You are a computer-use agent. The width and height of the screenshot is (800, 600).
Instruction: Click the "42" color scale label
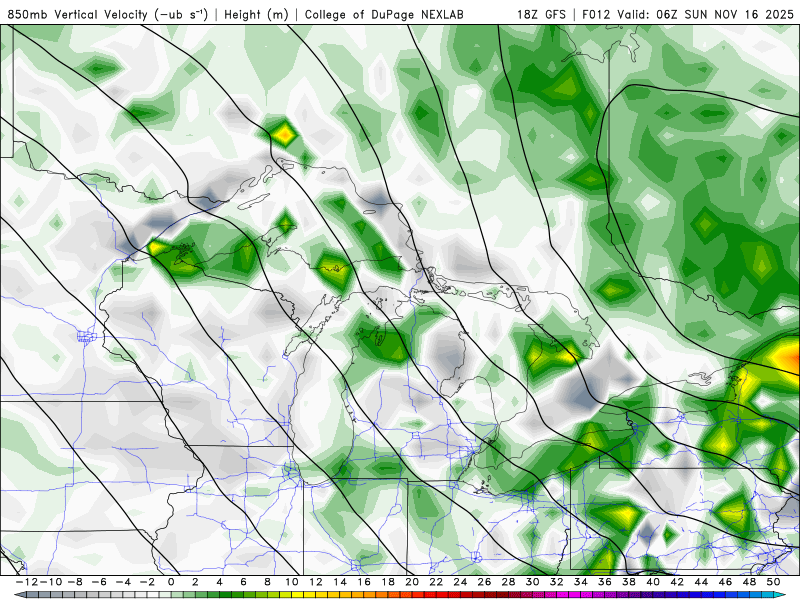677,582
